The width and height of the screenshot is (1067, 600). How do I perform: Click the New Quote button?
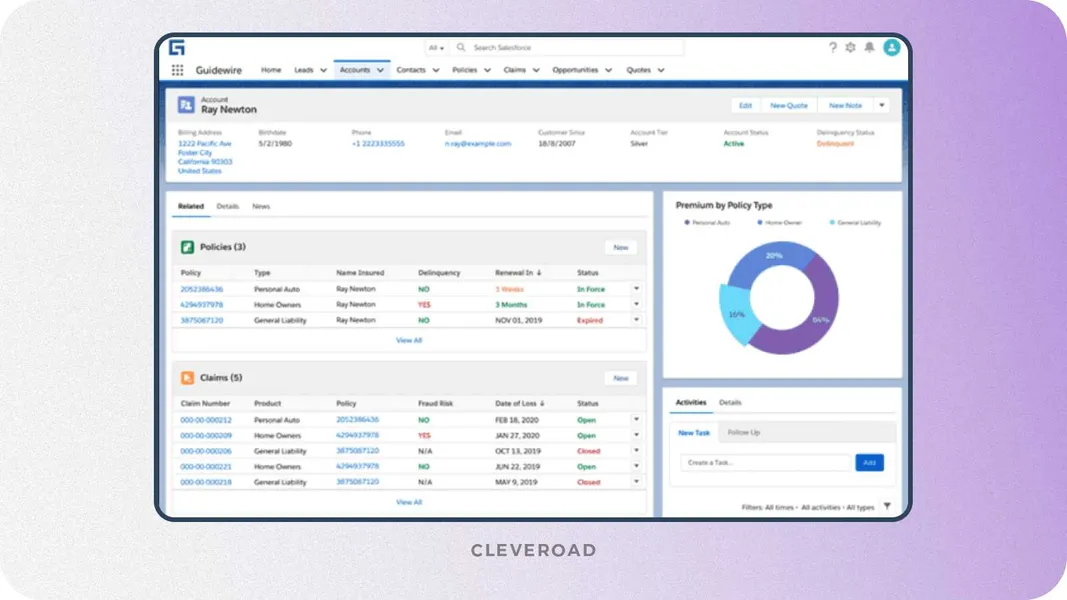789,105
